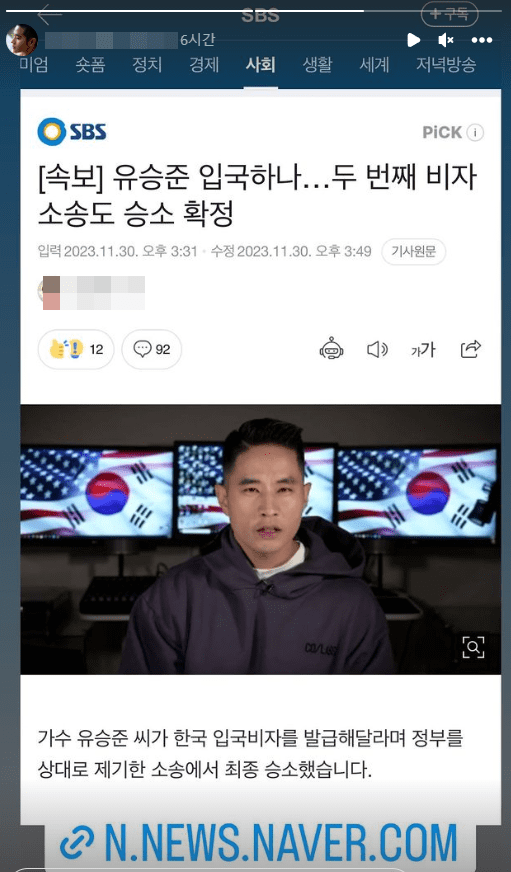
Task: Change font size with the 가가 icon
Action: point(423,349)
